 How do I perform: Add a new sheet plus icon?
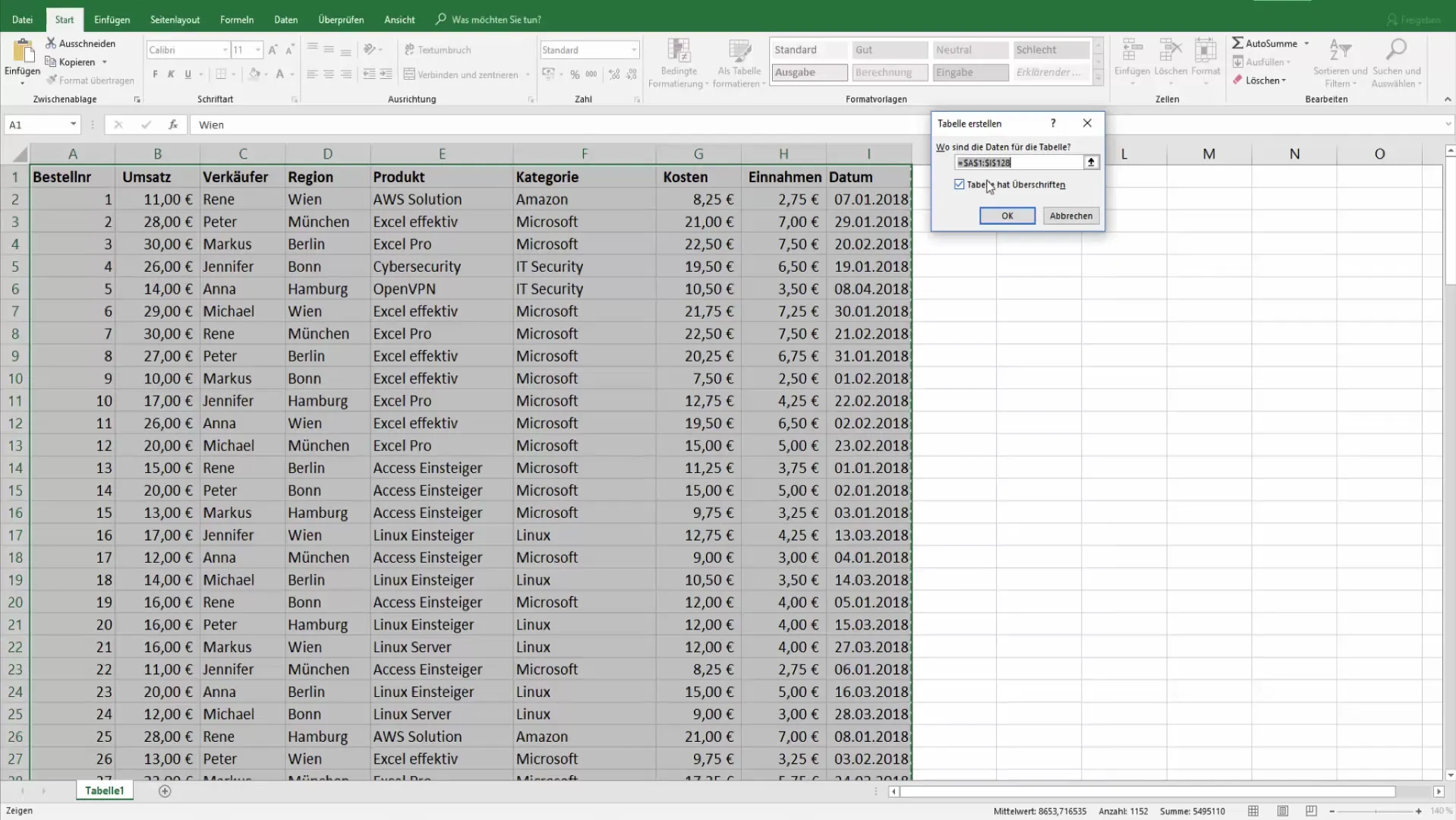point(165,791)
